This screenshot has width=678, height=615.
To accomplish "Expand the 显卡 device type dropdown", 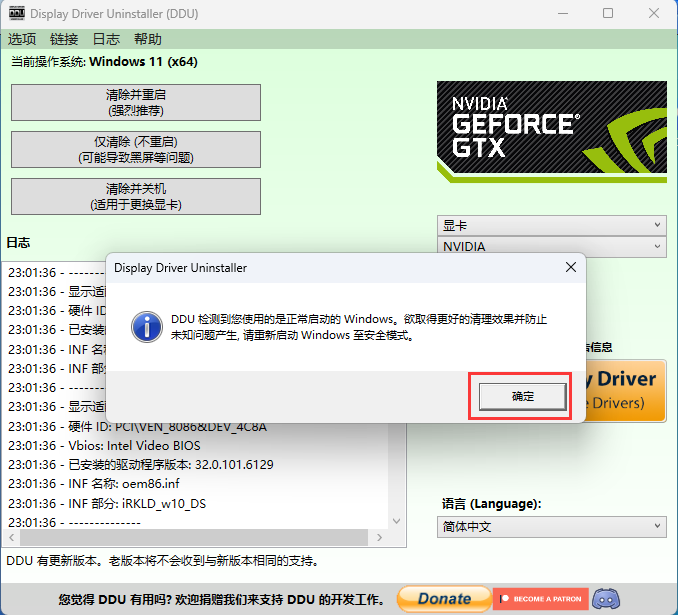I will [551, 226].
